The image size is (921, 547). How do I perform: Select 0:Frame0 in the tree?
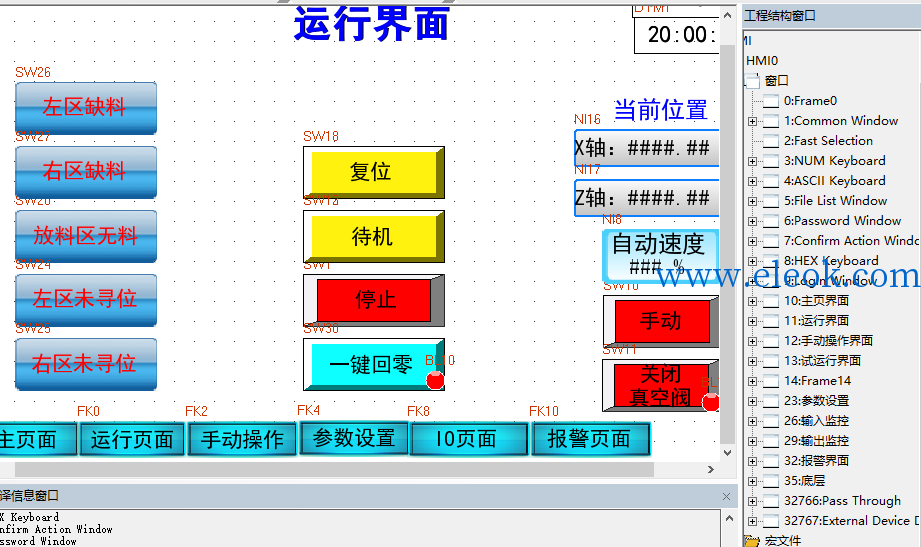[810, 100]
